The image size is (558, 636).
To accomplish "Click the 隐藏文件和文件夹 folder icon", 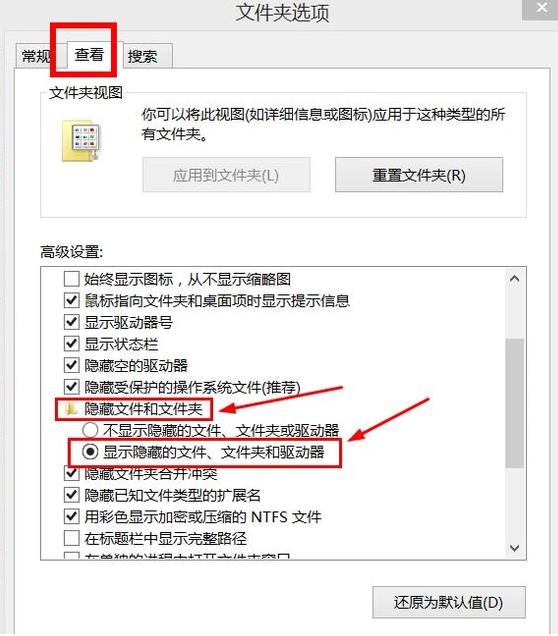I will tap(71, 409).
